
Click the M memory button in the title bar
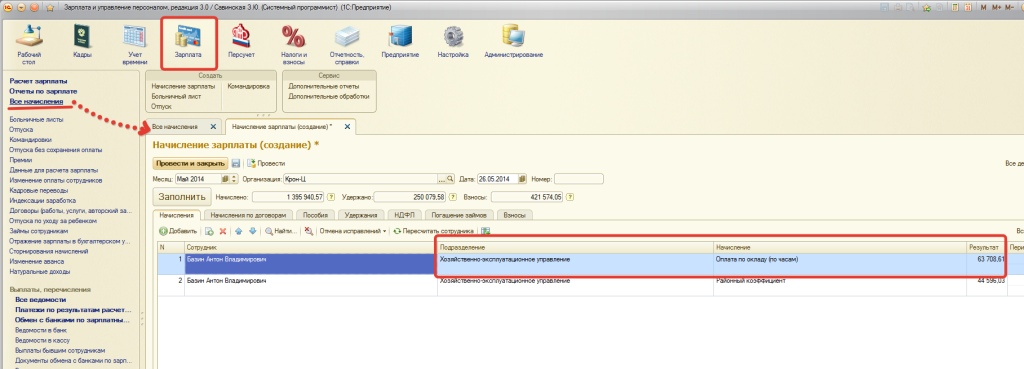[984, 7]
